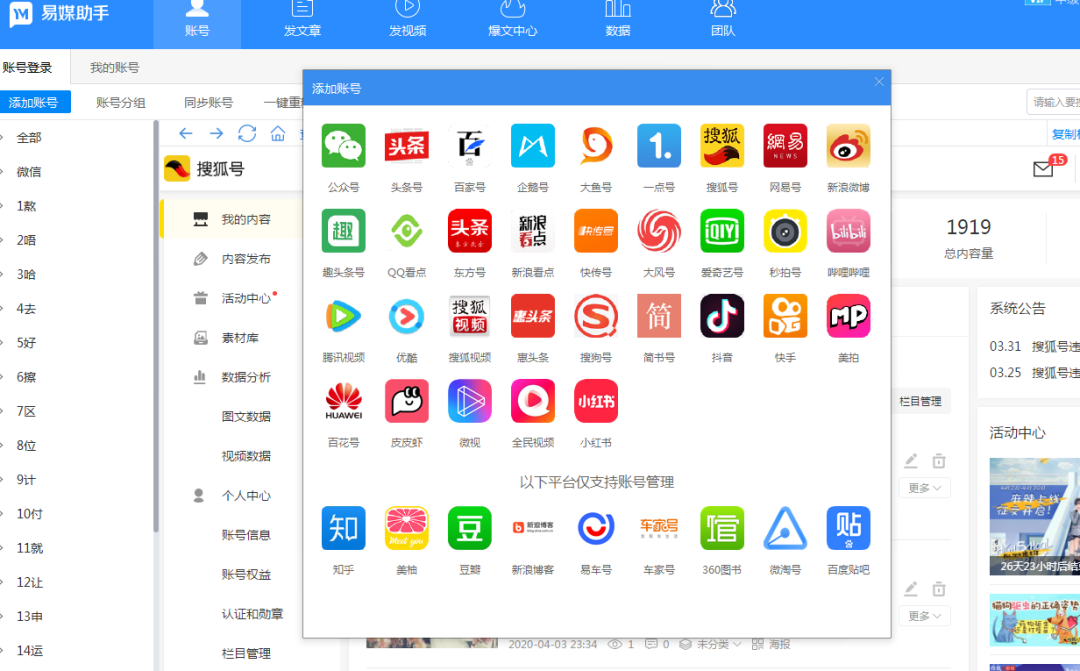Viewport: 1080px width, 671px height.
Task: Click the 抖音 Douyin platform icon
Action: click(x=722, y=315)
